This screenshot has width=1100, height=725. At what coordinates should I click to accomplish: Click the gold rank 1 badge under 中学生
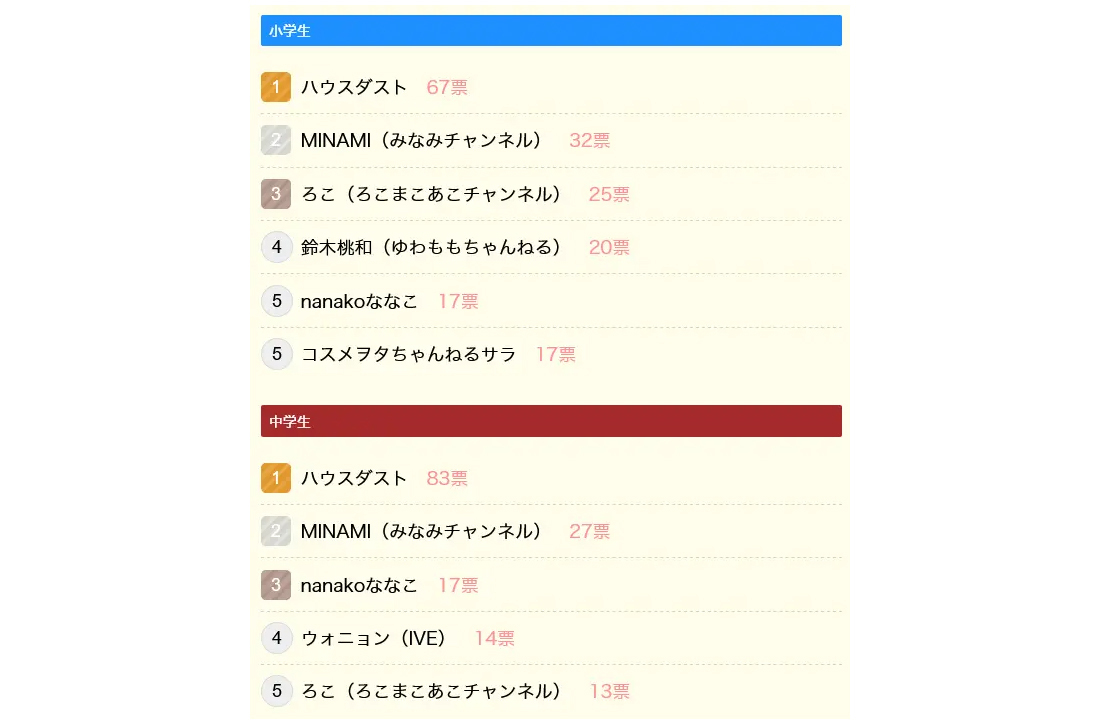276,478
